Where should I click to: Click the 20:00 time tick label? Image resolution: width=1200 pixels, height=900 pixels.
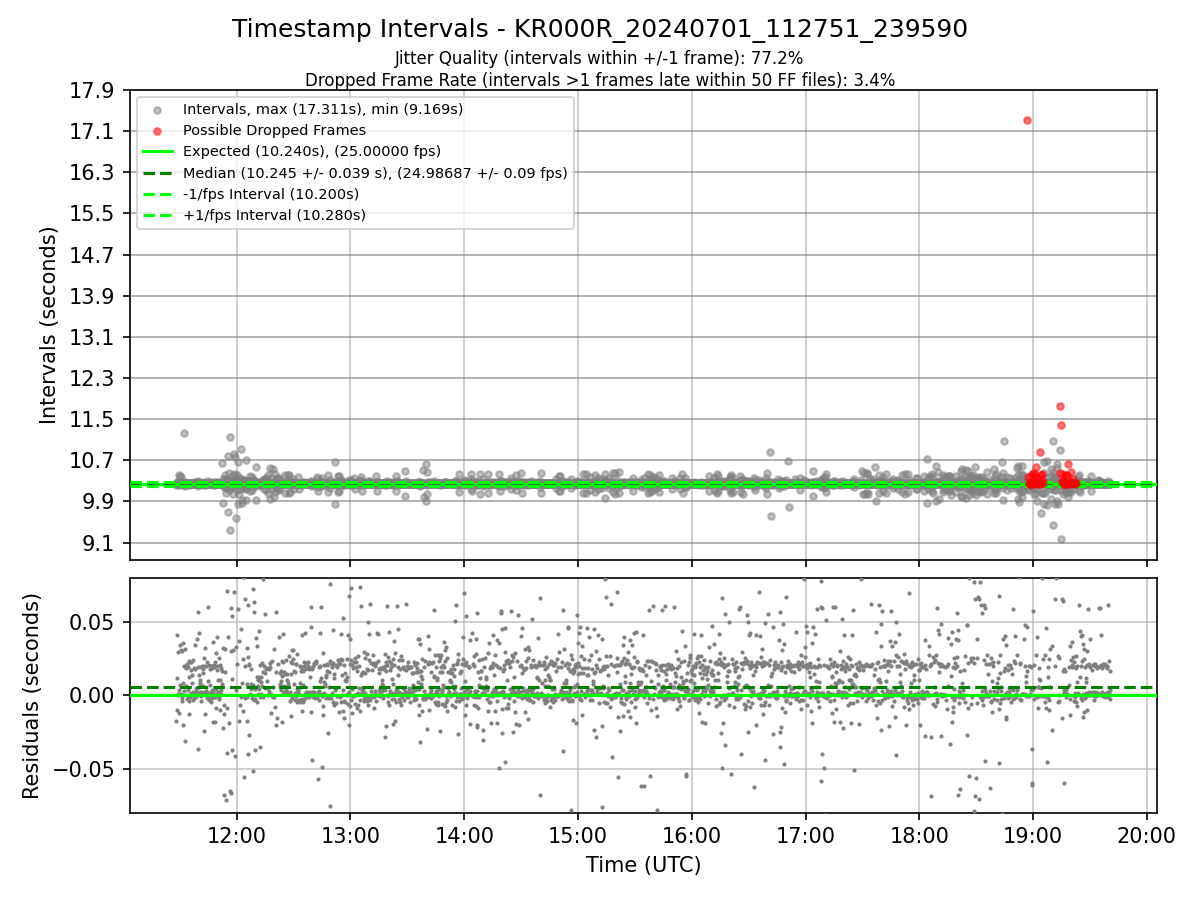pyautogui.click(x=1146, y=834)
